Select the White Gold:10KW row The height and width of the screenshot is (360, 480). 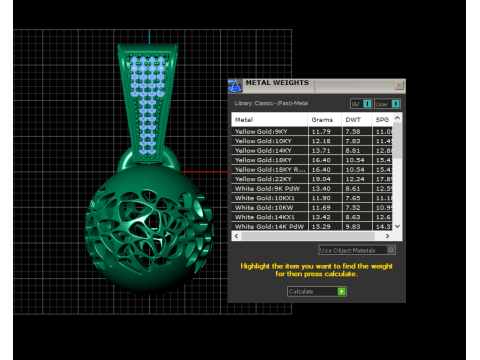coord(312,207)
